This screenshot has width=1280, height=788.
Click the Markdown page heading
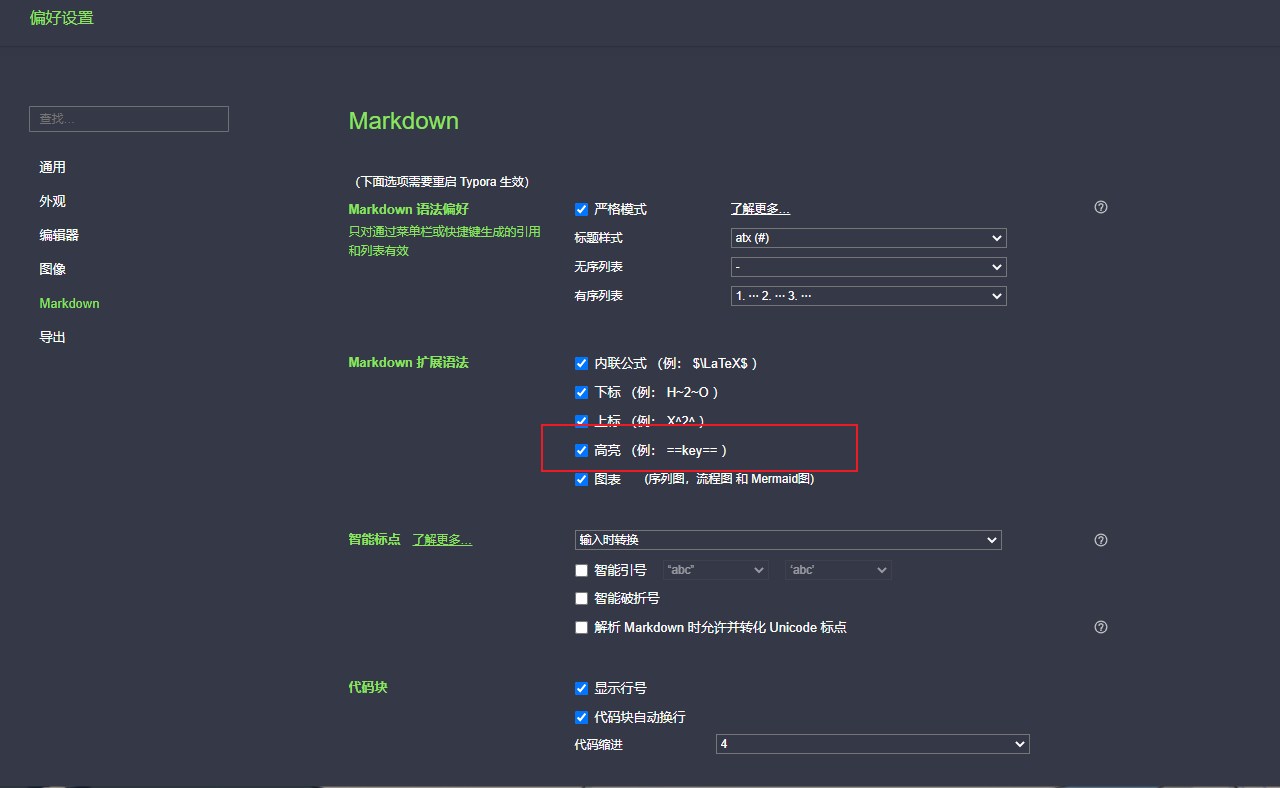(x=404, y=121)
